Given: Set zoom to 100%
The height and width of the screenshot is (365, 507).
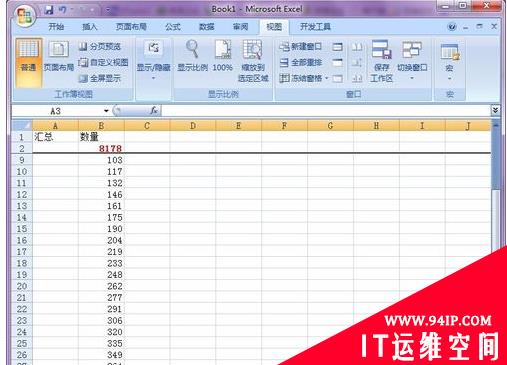Looking at the screenshot, I should point(222,56).
